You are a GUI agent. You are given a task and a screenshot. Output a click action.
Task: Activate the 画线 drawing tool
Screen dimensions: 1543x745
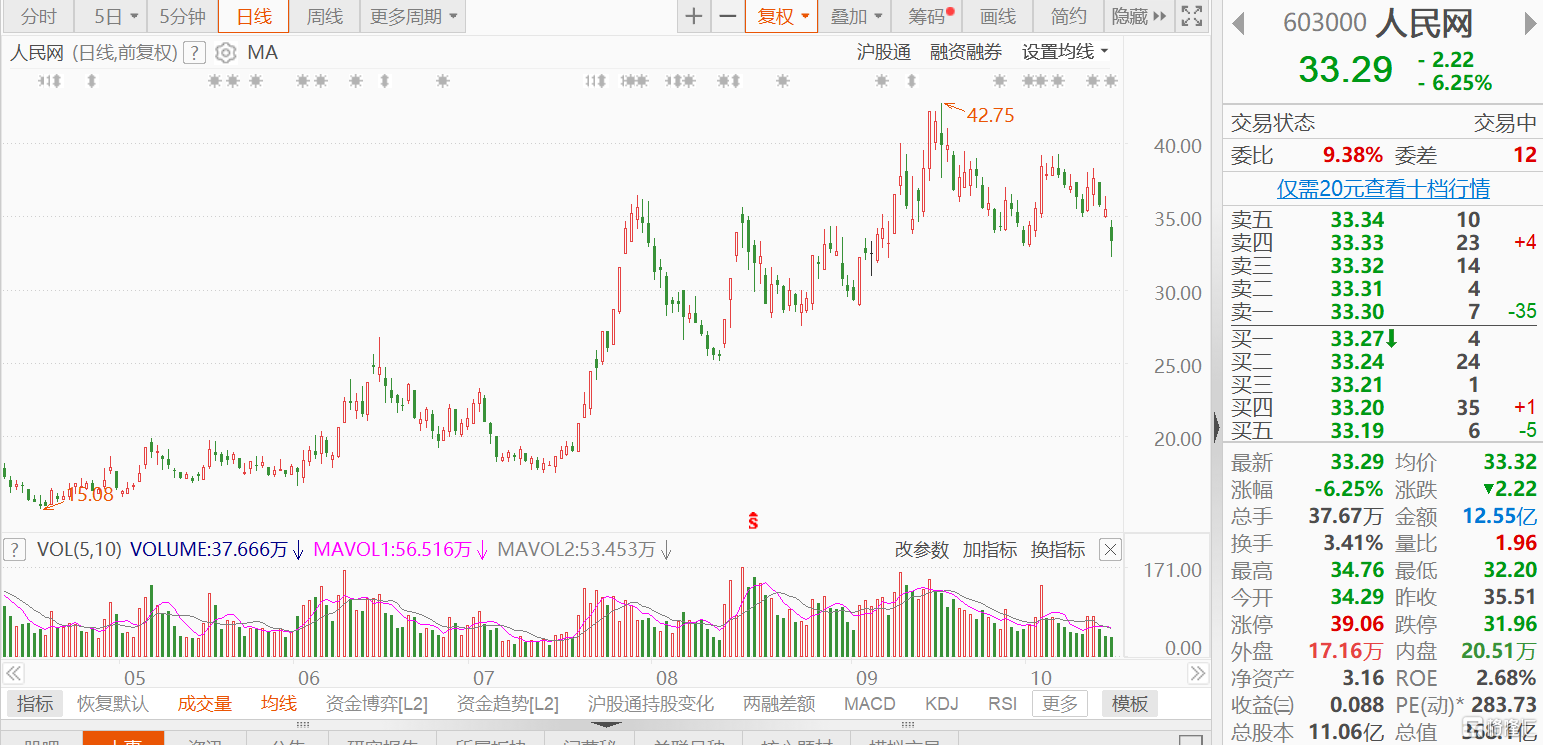click(x=997, y=16)
